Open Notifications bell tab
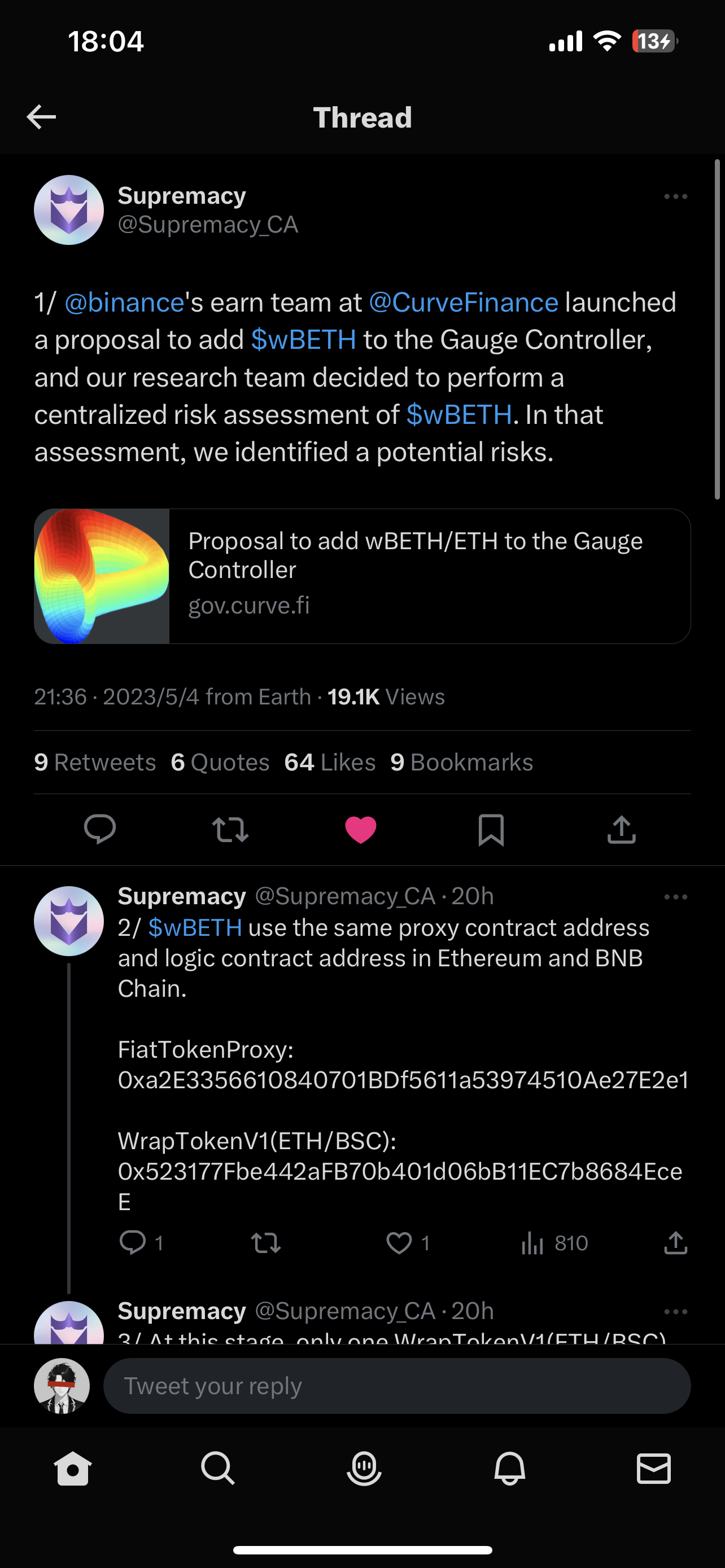Viewport: 725px width, 1568px height. (509, 1468)
